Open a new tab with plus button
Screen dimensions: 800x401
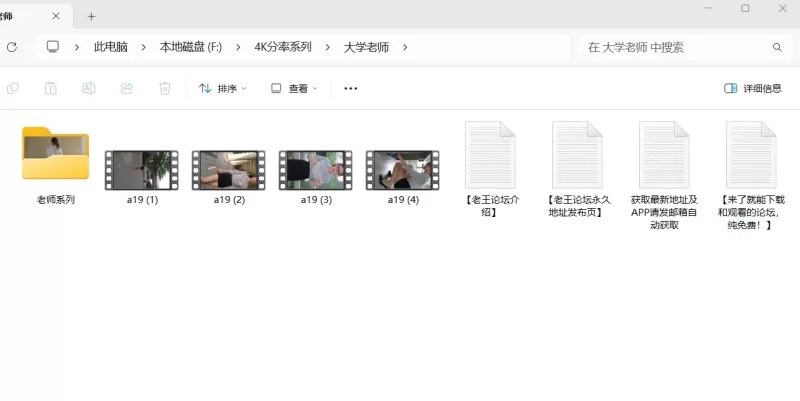tap(91, 16)
